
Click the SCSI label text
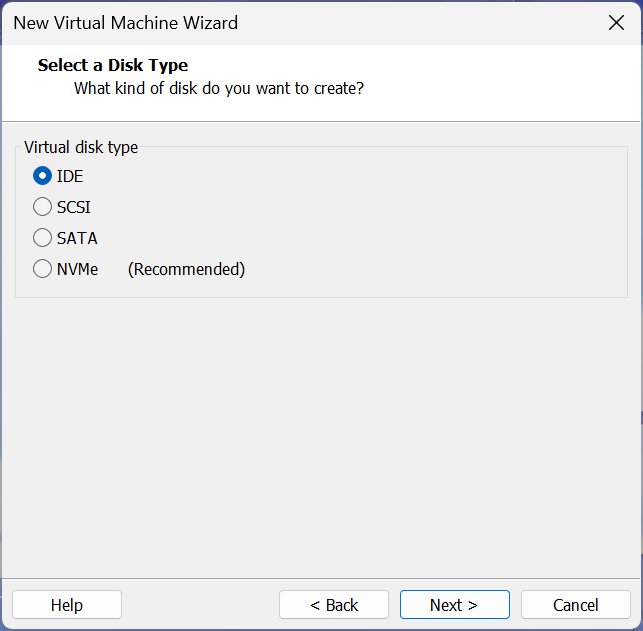pos(73,207)
